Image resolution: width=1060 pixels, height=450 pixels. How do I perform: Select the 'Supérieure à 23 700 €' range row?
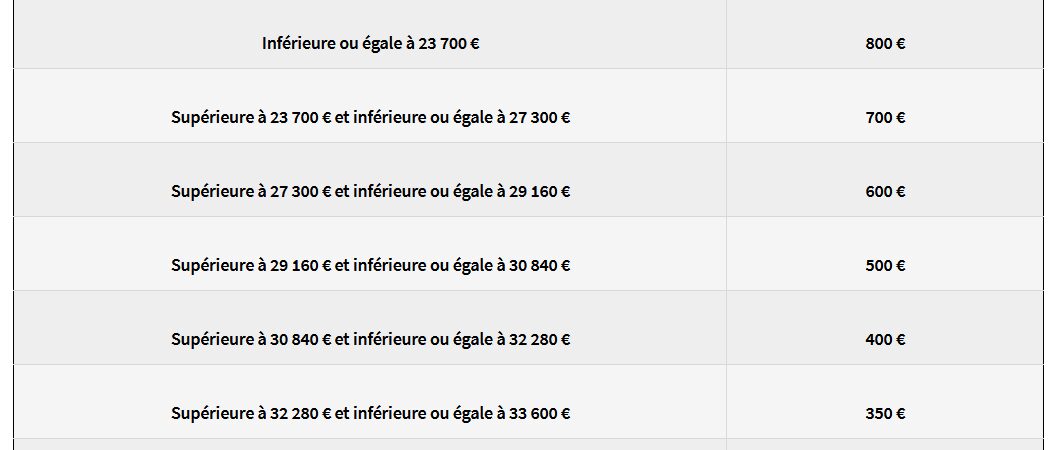(529, 105)
